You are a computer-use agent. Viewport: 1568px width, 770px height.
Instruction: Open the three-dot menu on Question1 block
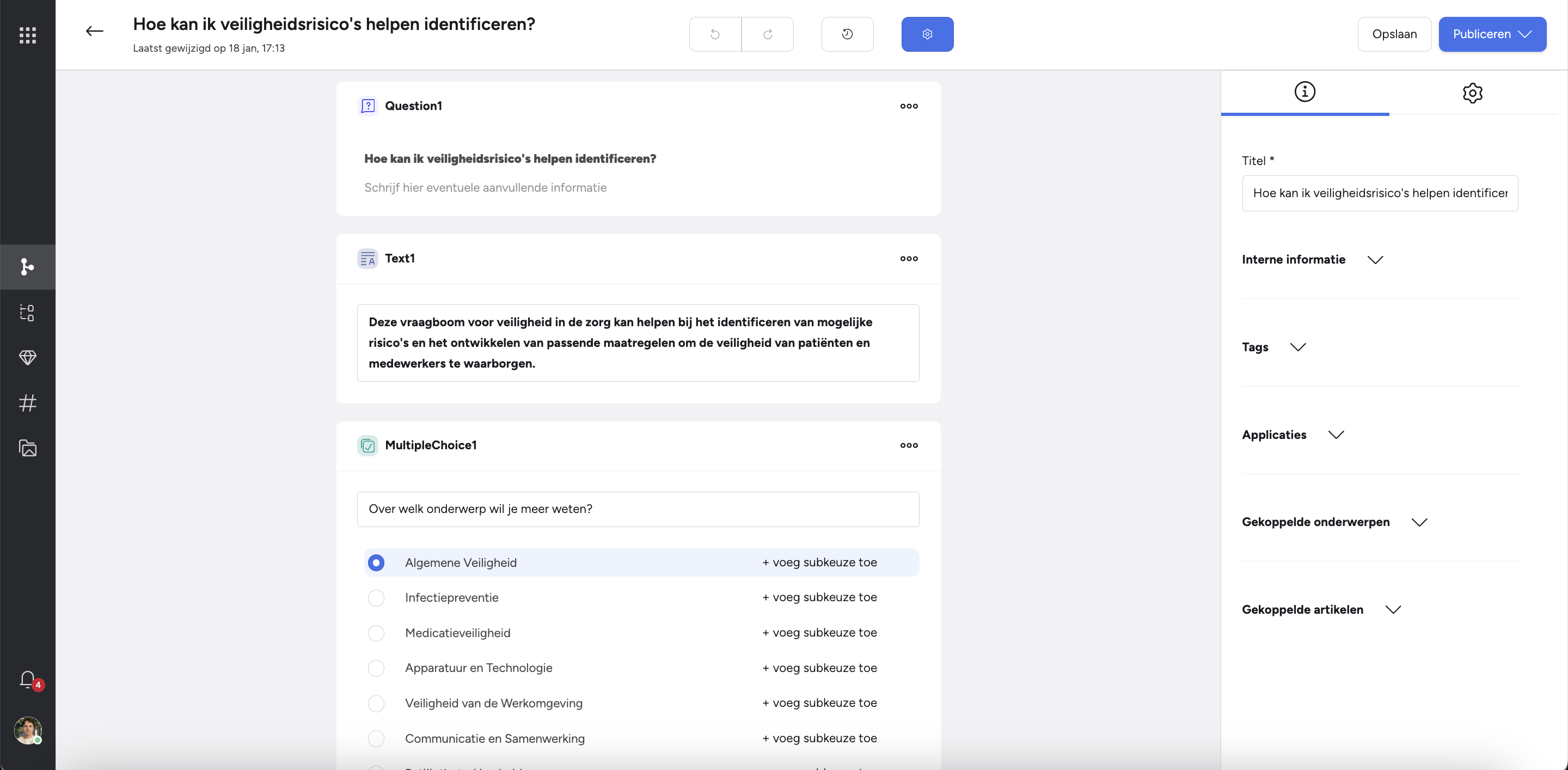click(x=908, y=106)
